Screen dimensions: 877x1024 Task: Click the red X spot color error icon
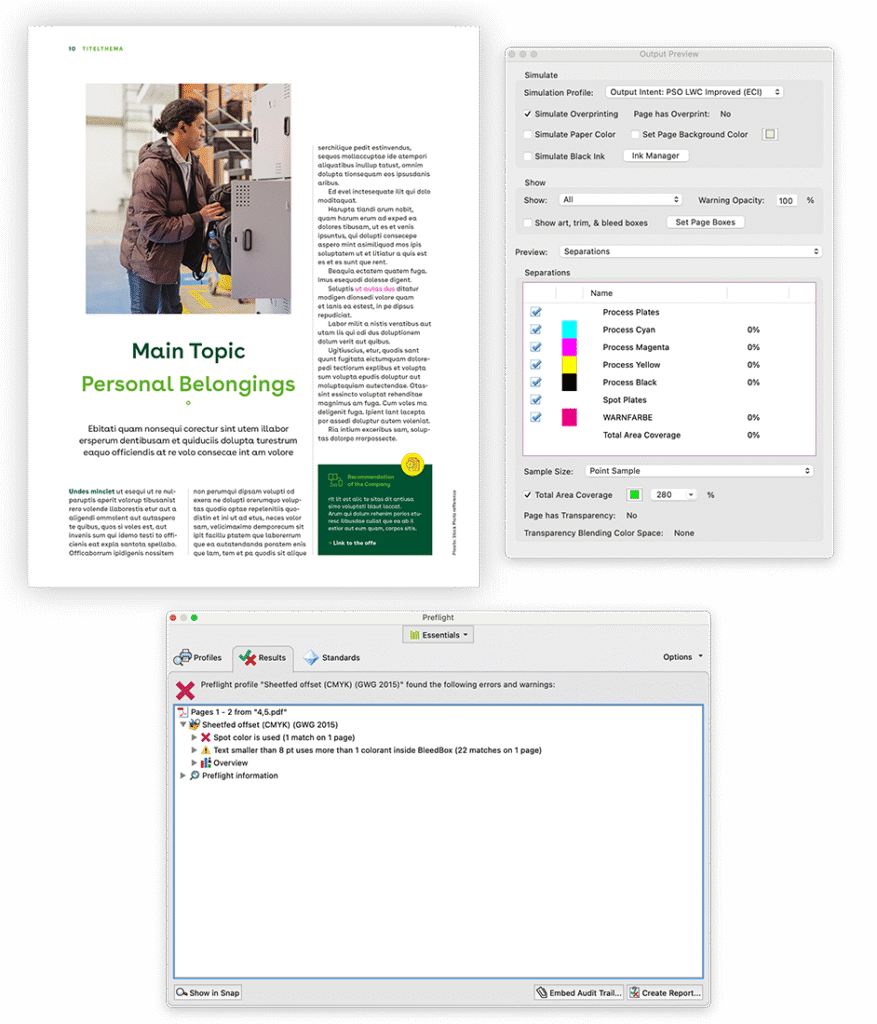click(206, 737)
